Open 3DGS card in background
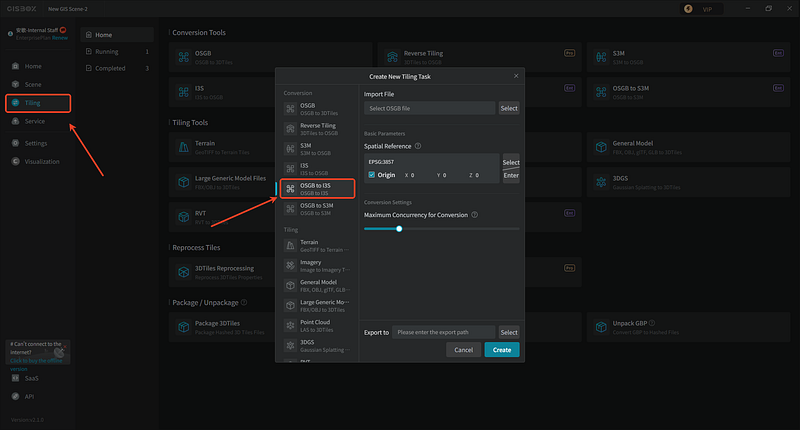 pos(688,182)
